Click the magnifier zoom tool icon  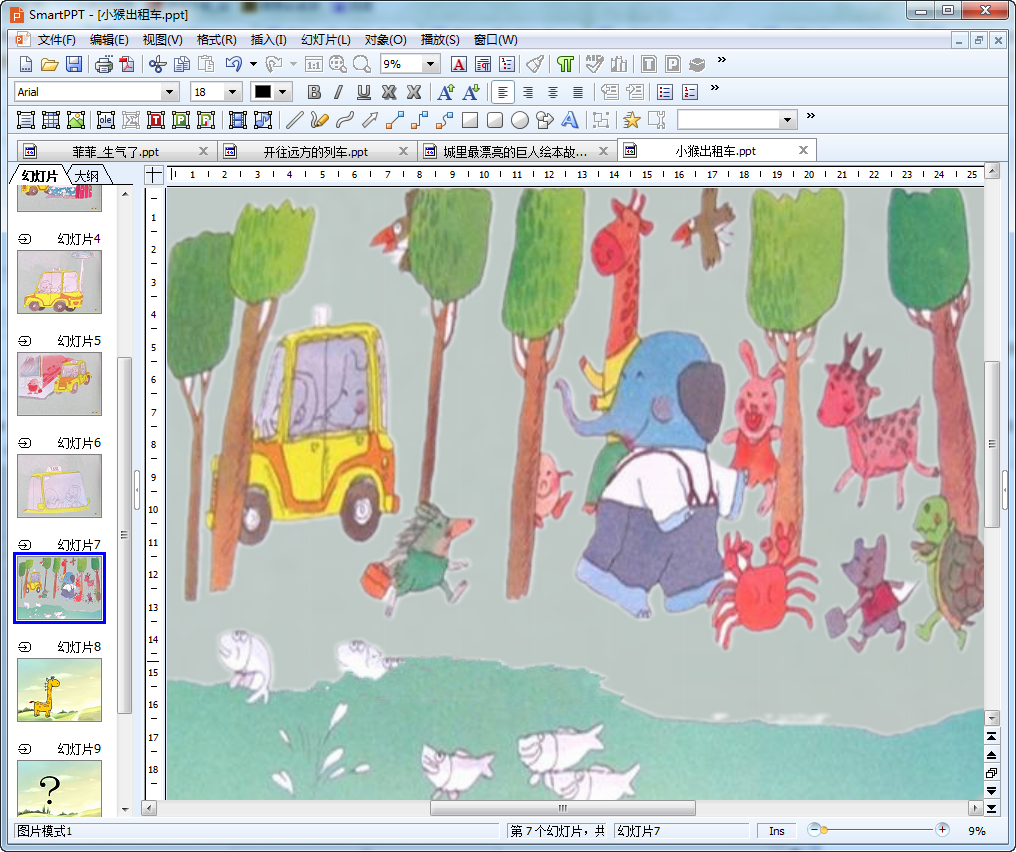(x=362, y=64)
